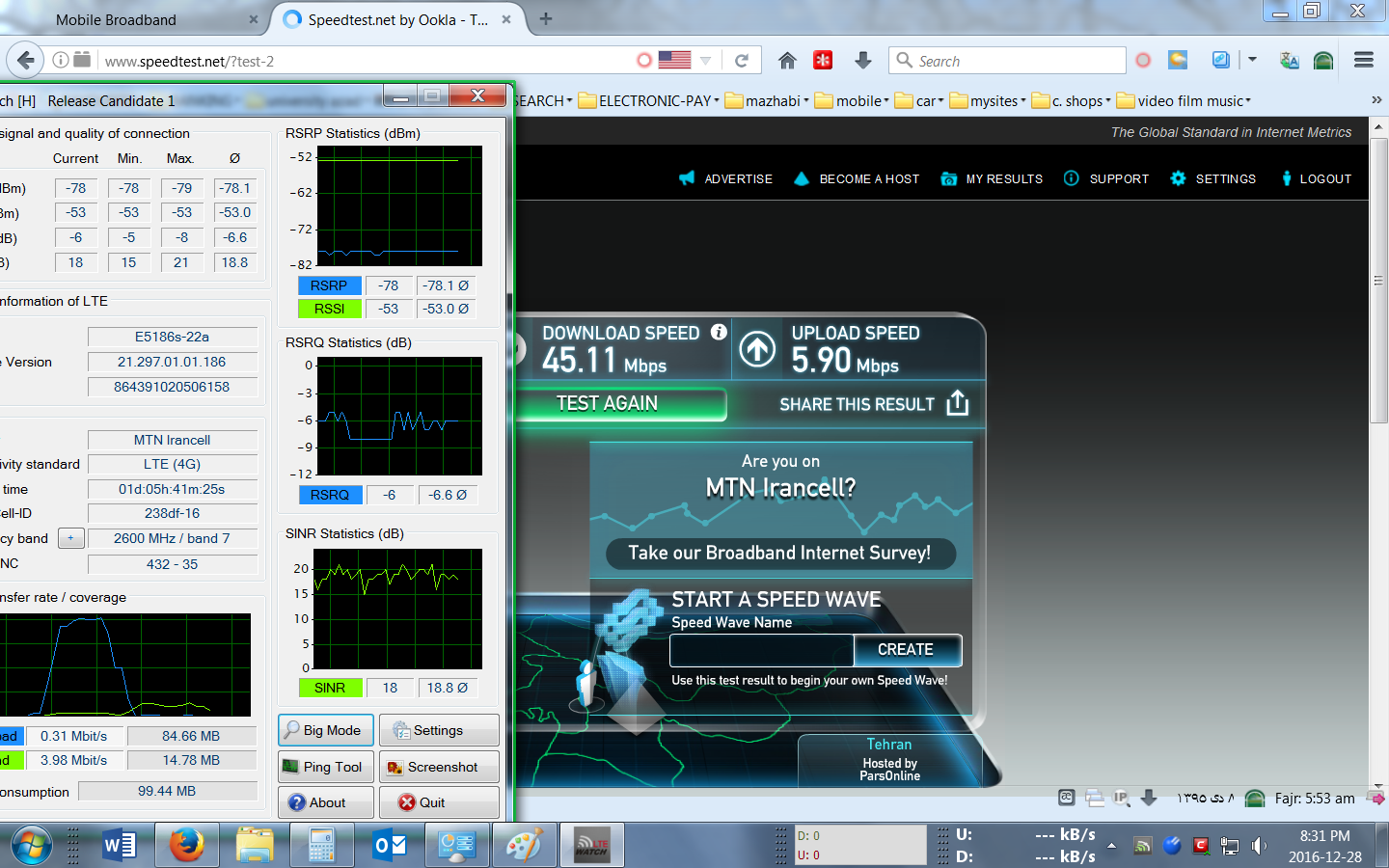
Task: Click the weather toolbar icon
Action: [1178, 60]
